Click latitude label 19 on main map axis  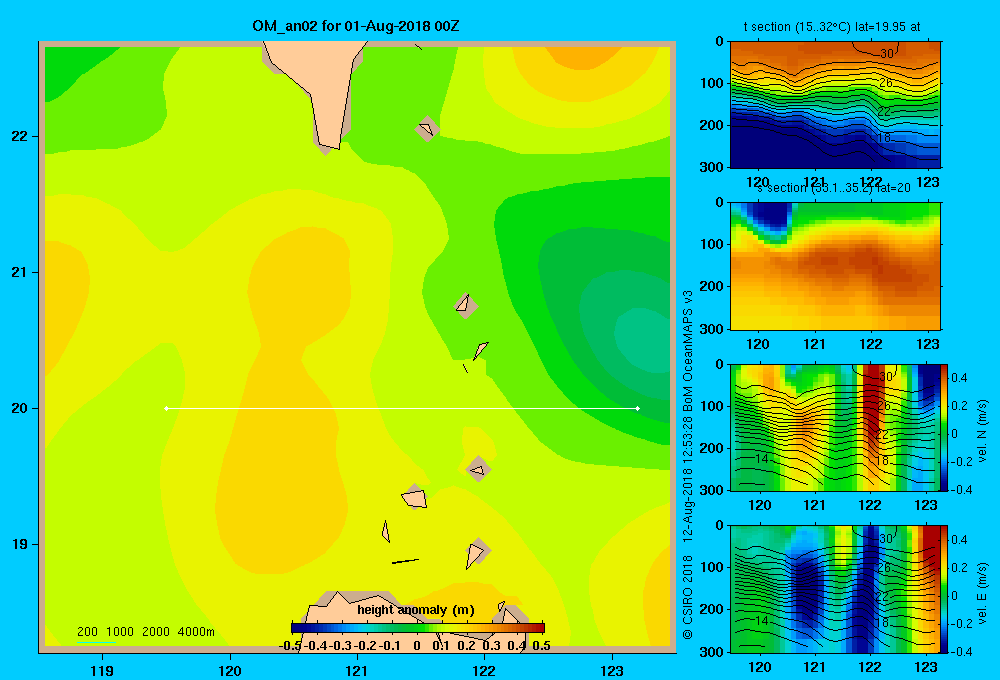click(19, 544)
